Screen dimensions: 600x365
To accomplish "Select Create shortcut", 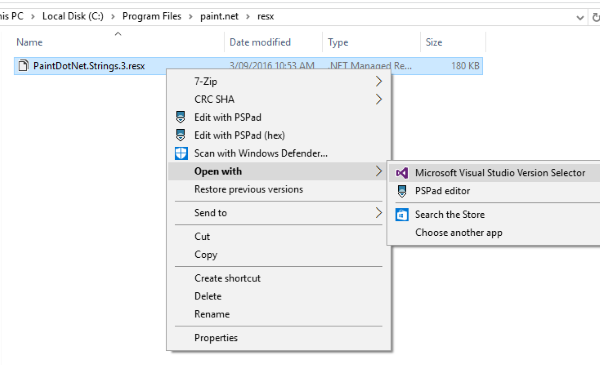I will pyautogui.click(x=279, y=278).
